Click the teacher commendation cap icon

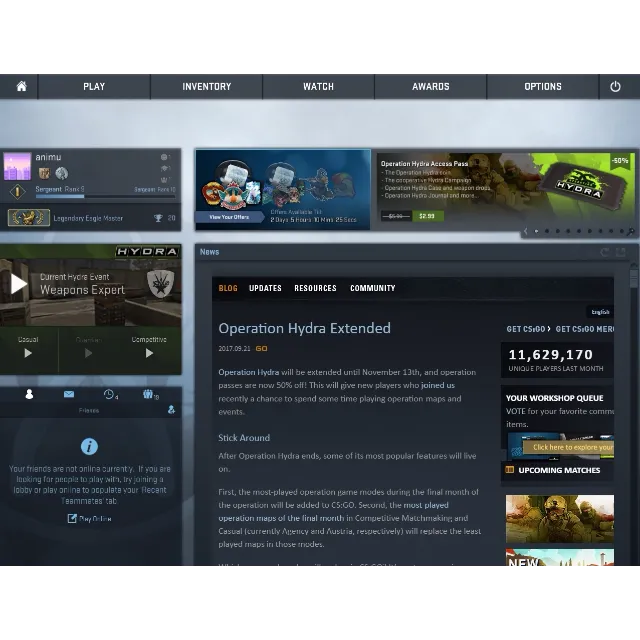point(164,168)
